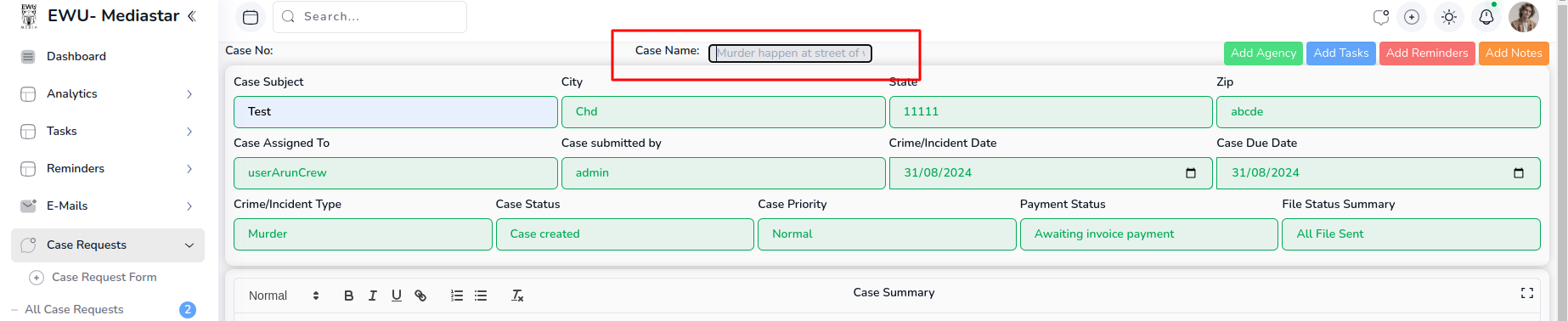The height and width of the screenshot is (321, 1568).
Task: Toggle light/dark theme sun icon
Action: (1449, 17)
